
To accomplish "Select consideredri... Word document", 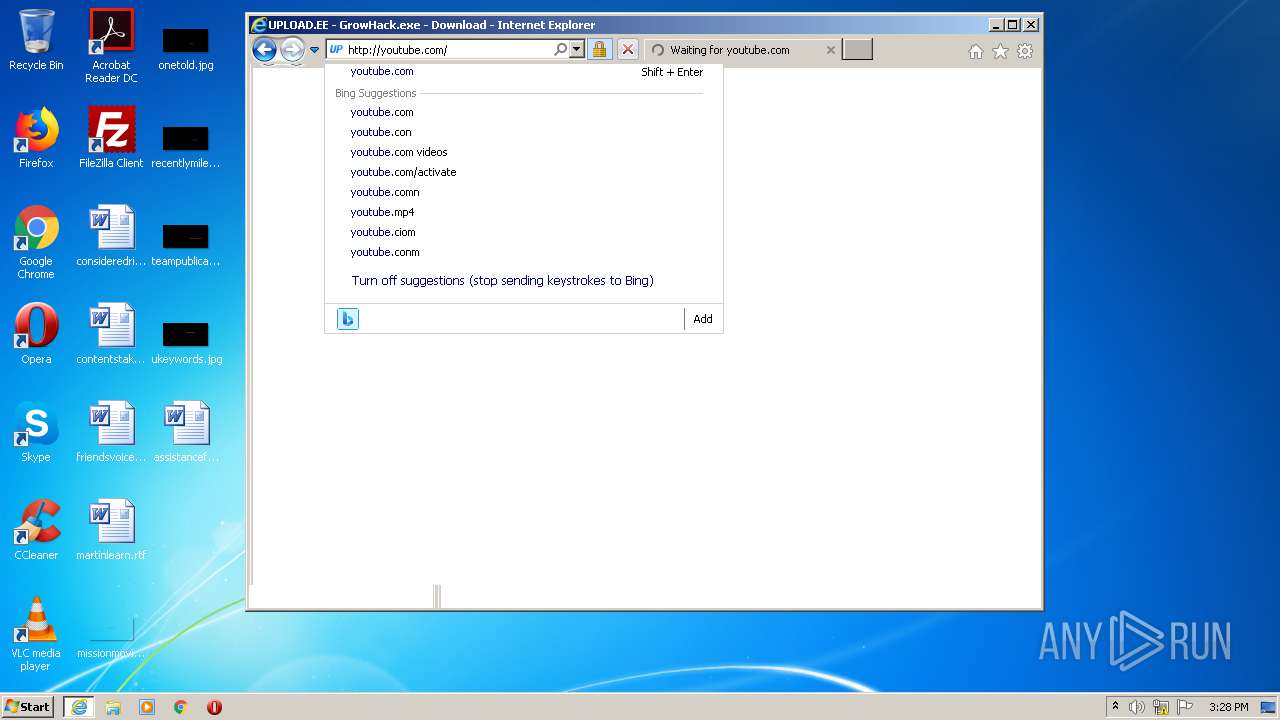I will click(111, 236).
